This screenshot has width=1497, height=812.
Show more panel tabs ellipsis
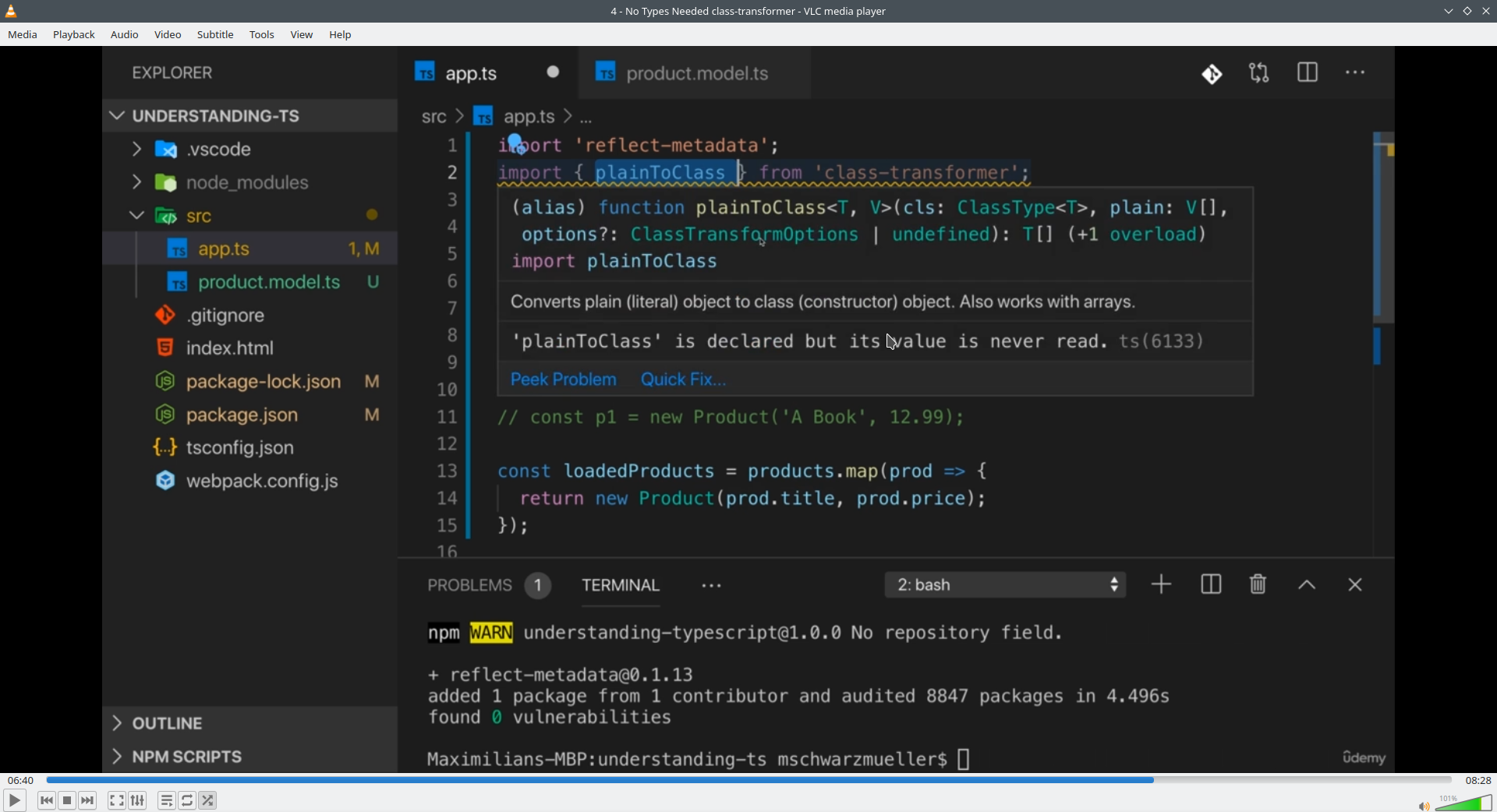coord(712,586)
